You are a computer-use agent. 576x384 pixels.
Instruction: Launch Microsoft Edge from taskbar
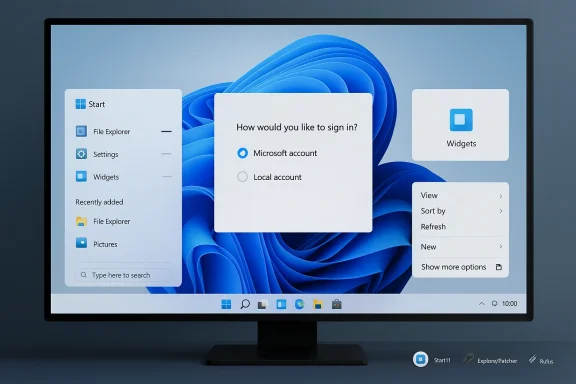299,304
